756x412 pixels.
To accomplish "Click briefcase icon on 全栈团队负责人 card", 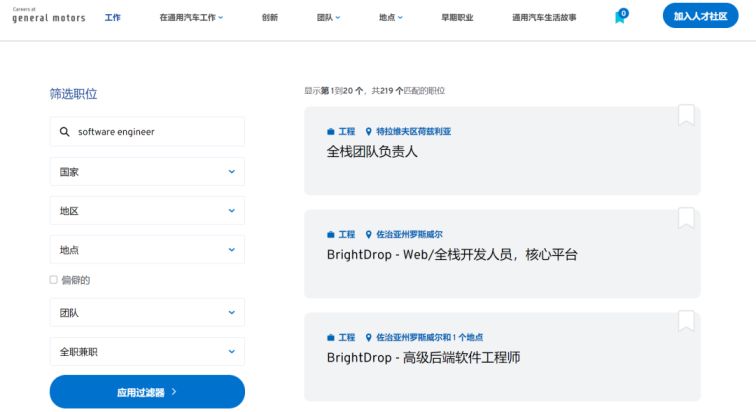I will coord(331,132).
